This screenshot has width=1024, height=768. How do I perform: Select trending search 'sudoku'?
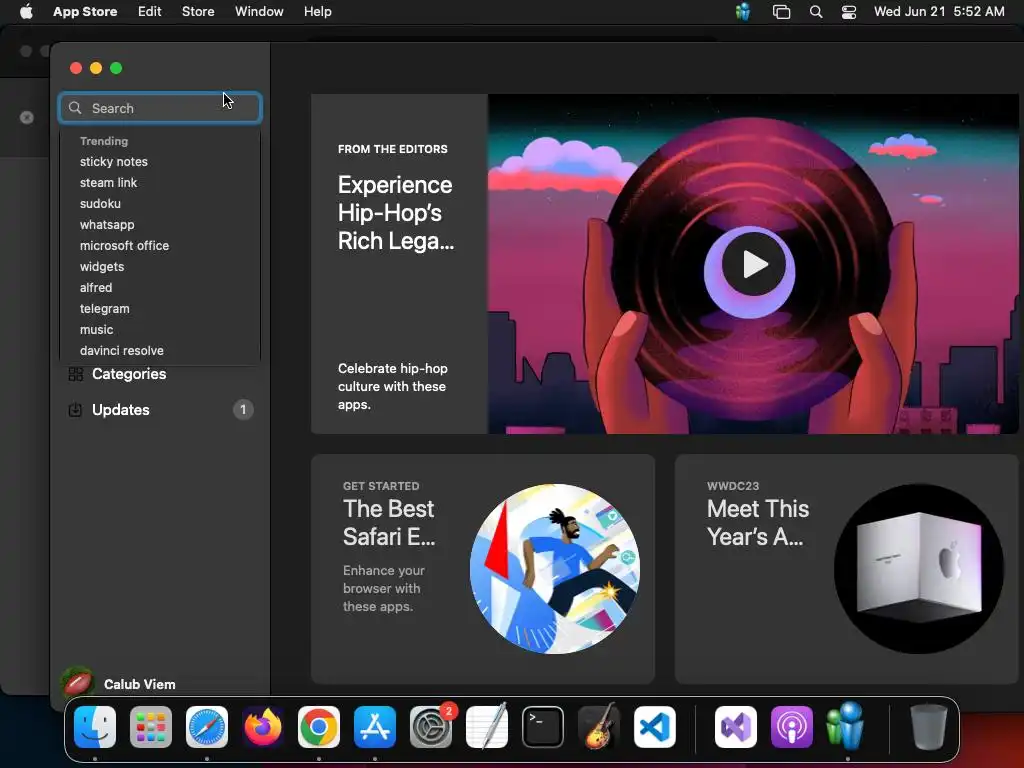pos(100,203)
